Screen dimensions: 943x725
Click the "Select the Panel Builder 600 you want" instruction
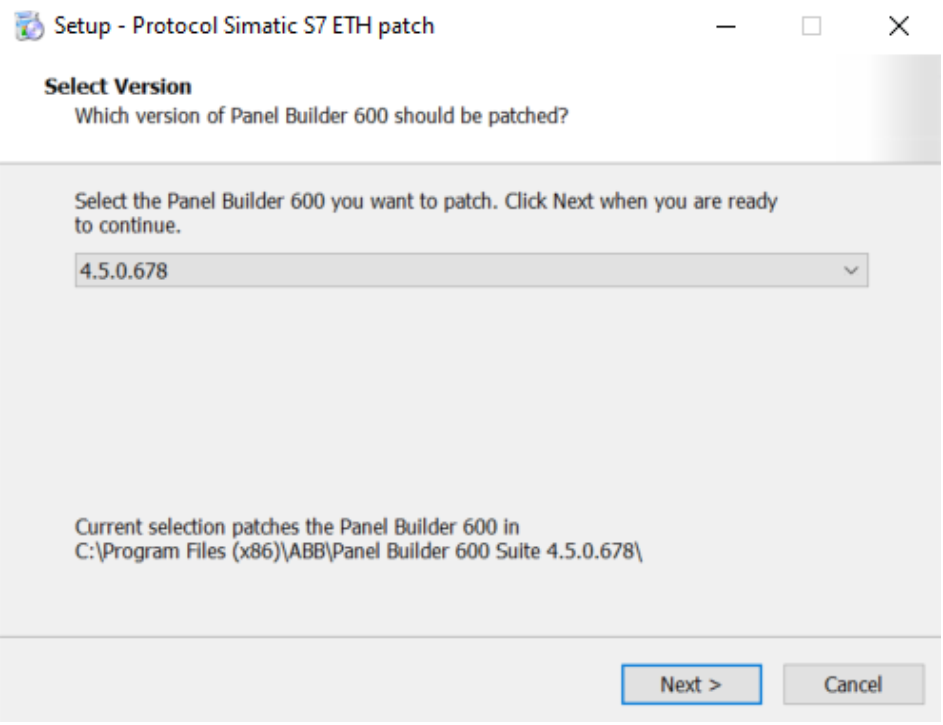pyautogui.click(x=425, y=201)
